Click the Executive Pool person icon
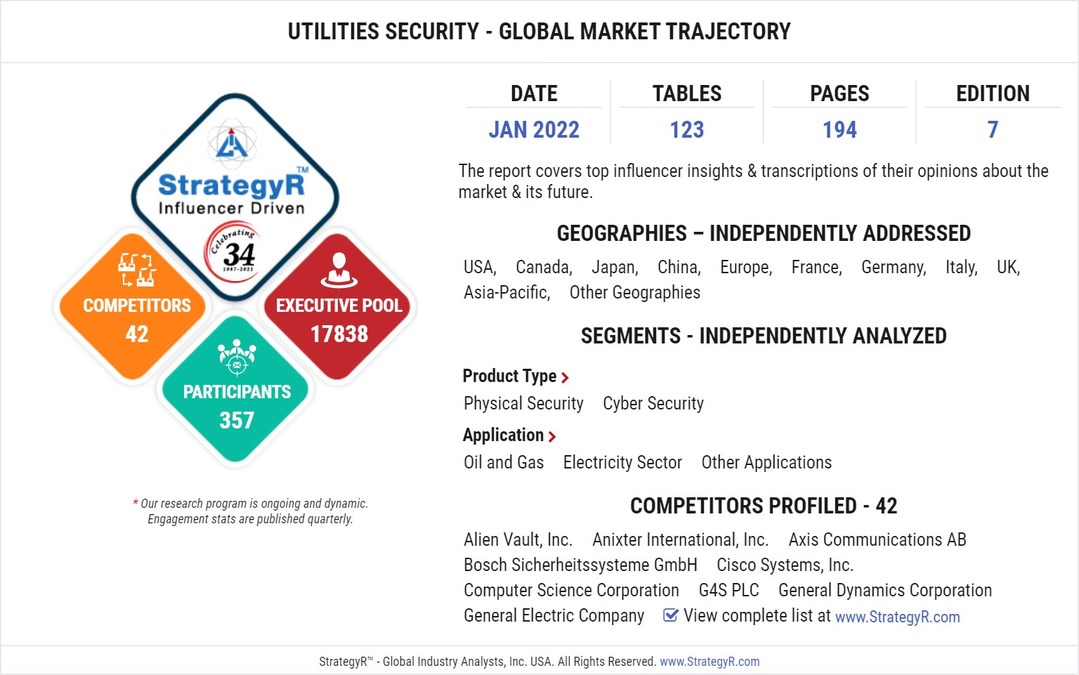Image resolution: width=1079 pixels, height=675 pixels. pyautogui.click(x=339, y=270)
